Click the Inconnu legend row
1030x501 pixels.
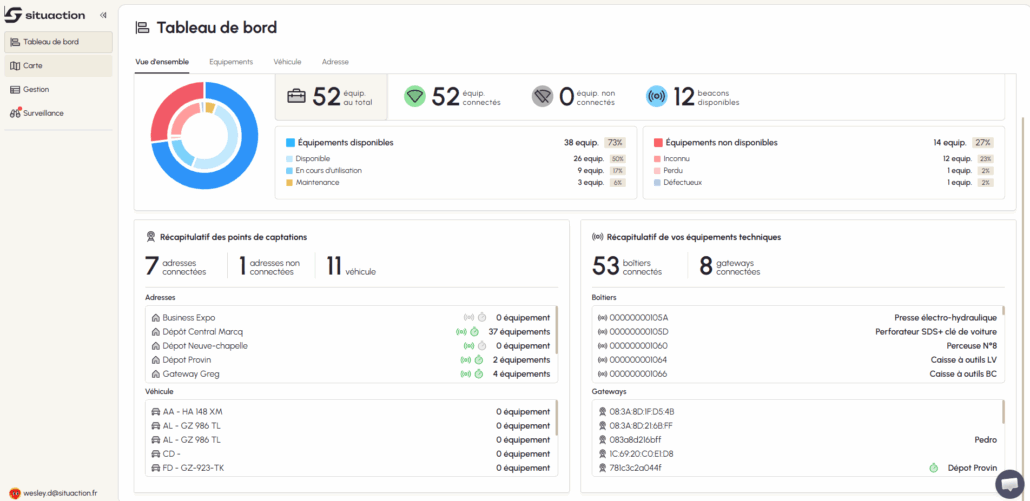click(824, 159)
